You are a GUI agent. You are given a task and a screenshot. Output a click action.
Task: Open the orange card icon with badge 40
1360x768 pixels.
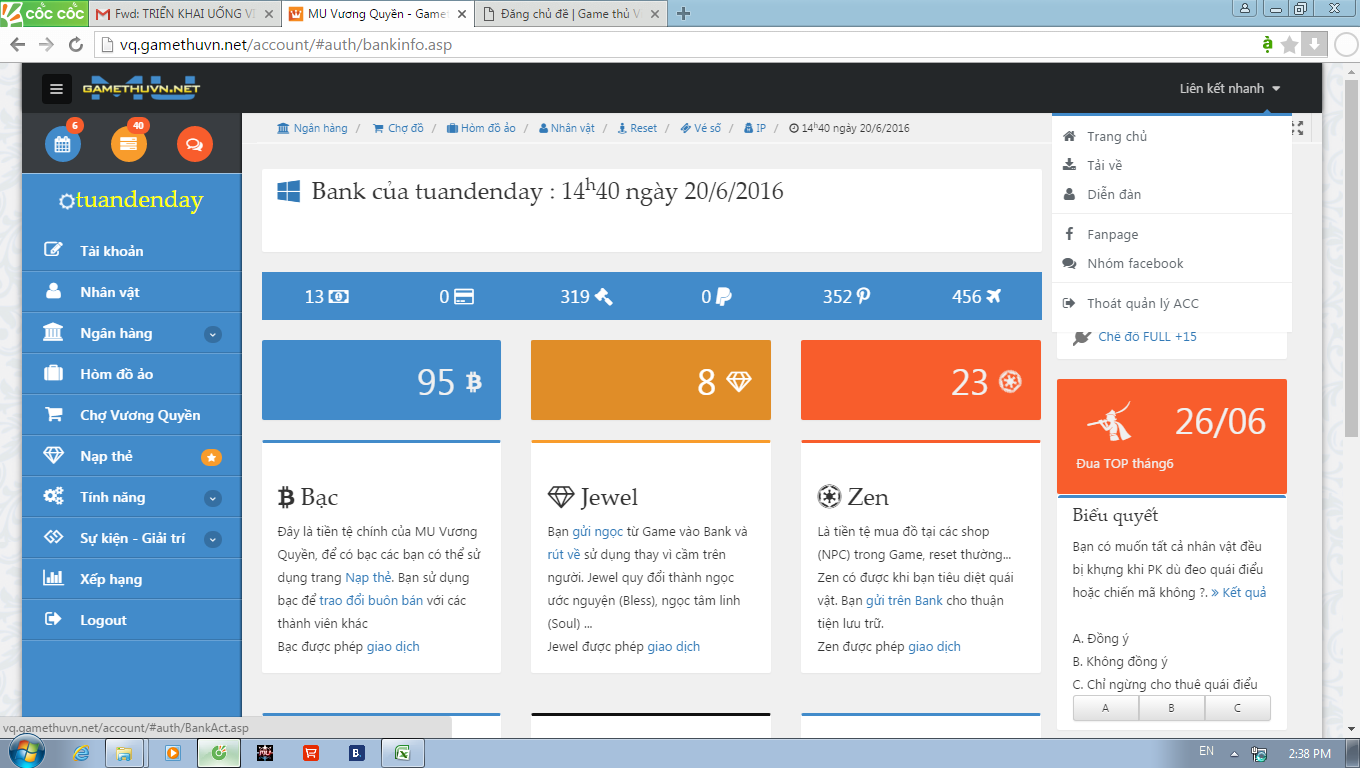(x=129, y=145)
